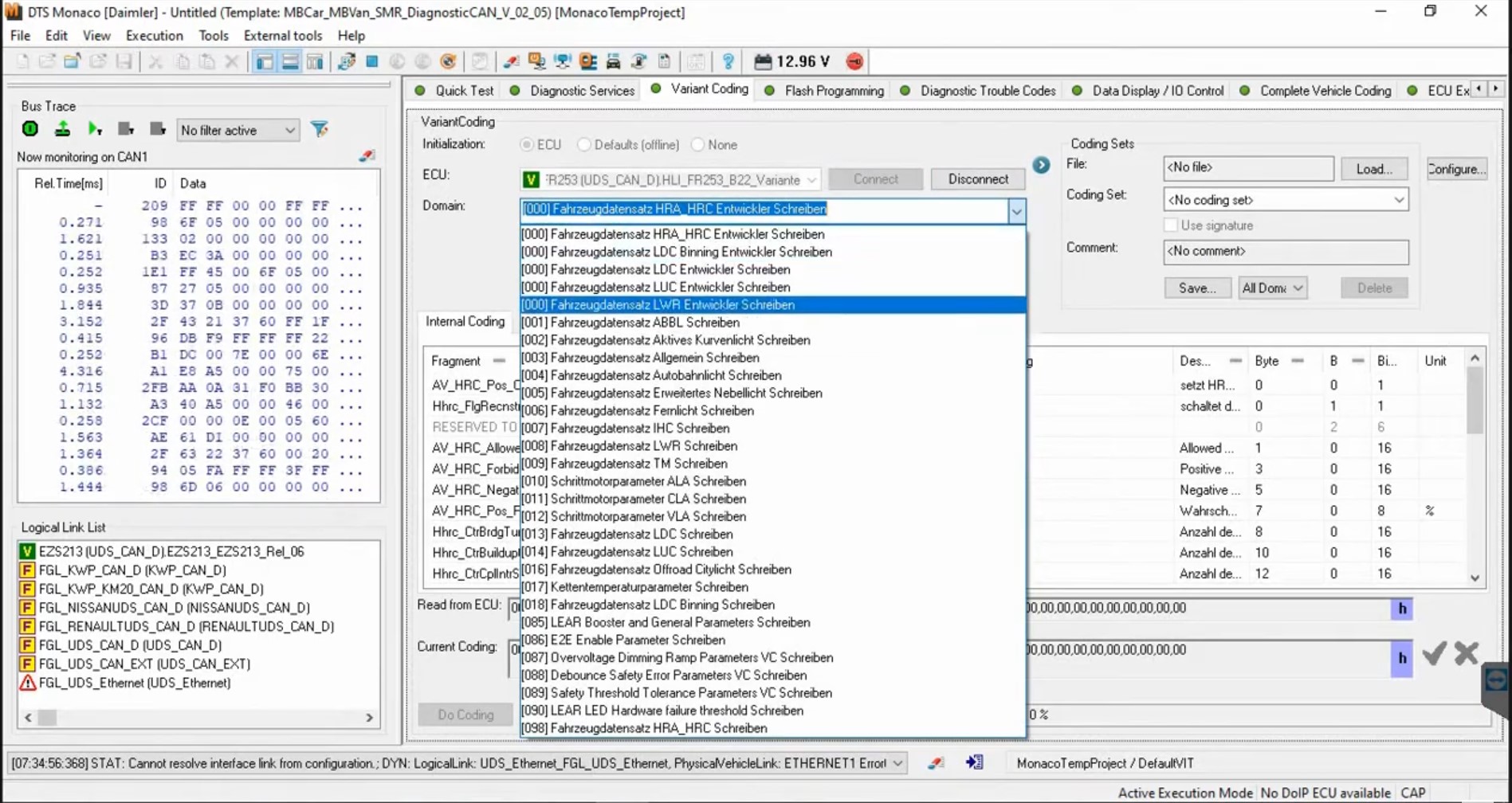Click the large X icon beside Current Coding
Image resolution: width=1512 pixels, height=803 pixels.
[1466, 654]
